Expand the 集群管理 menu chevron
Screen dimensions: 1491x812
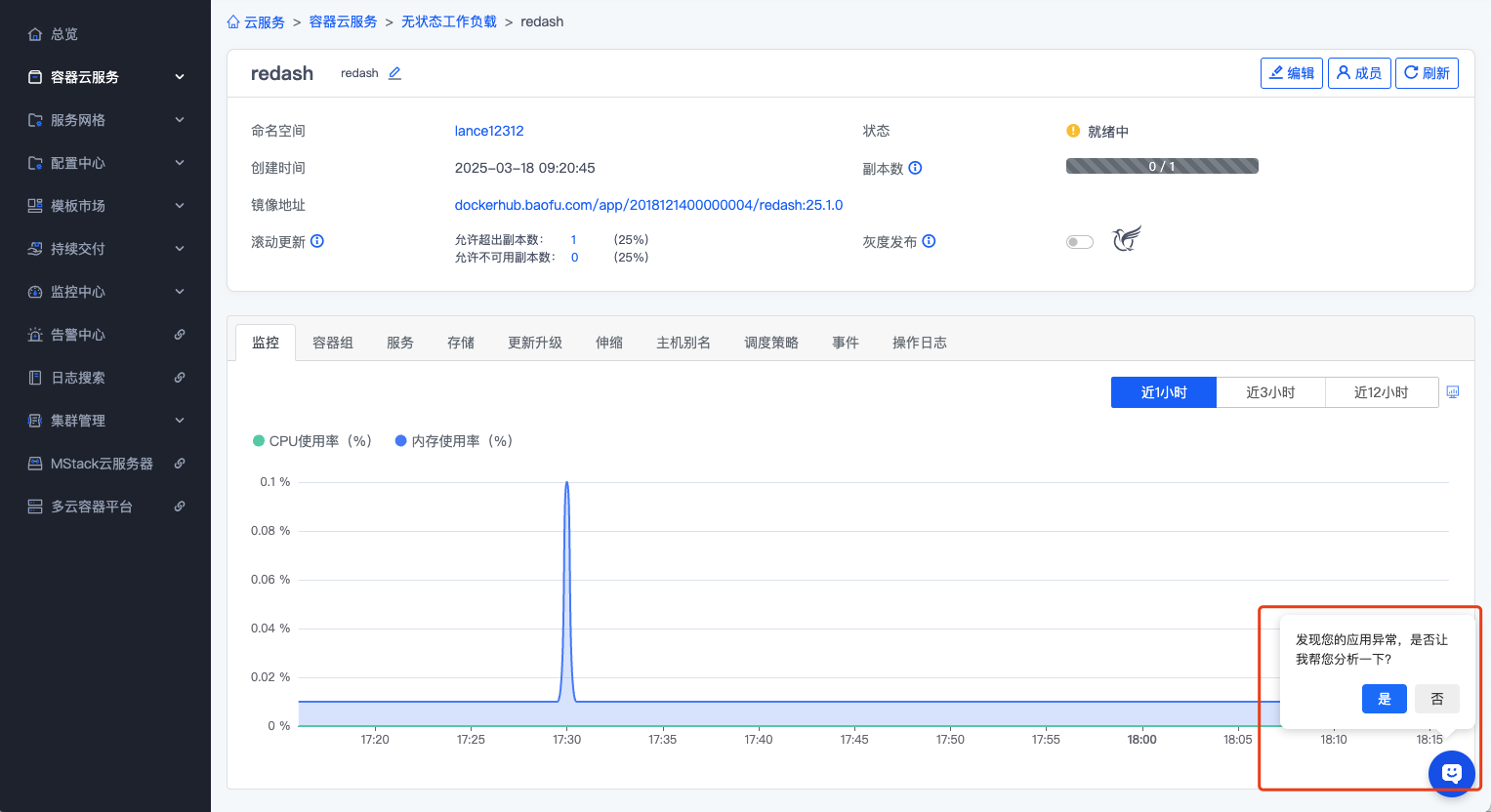(x=180, y=421)
